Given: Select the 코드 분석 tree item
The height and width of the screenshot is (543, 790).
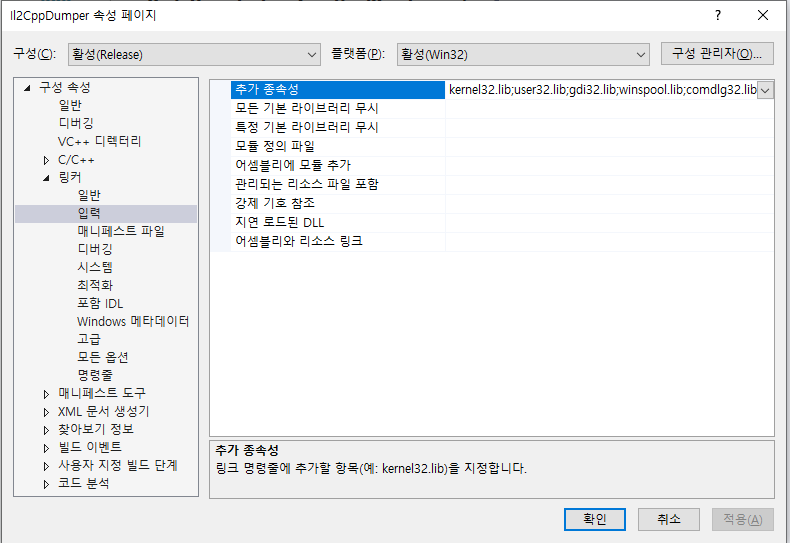Looking at the screenshot, I should [x=84, y=484].
